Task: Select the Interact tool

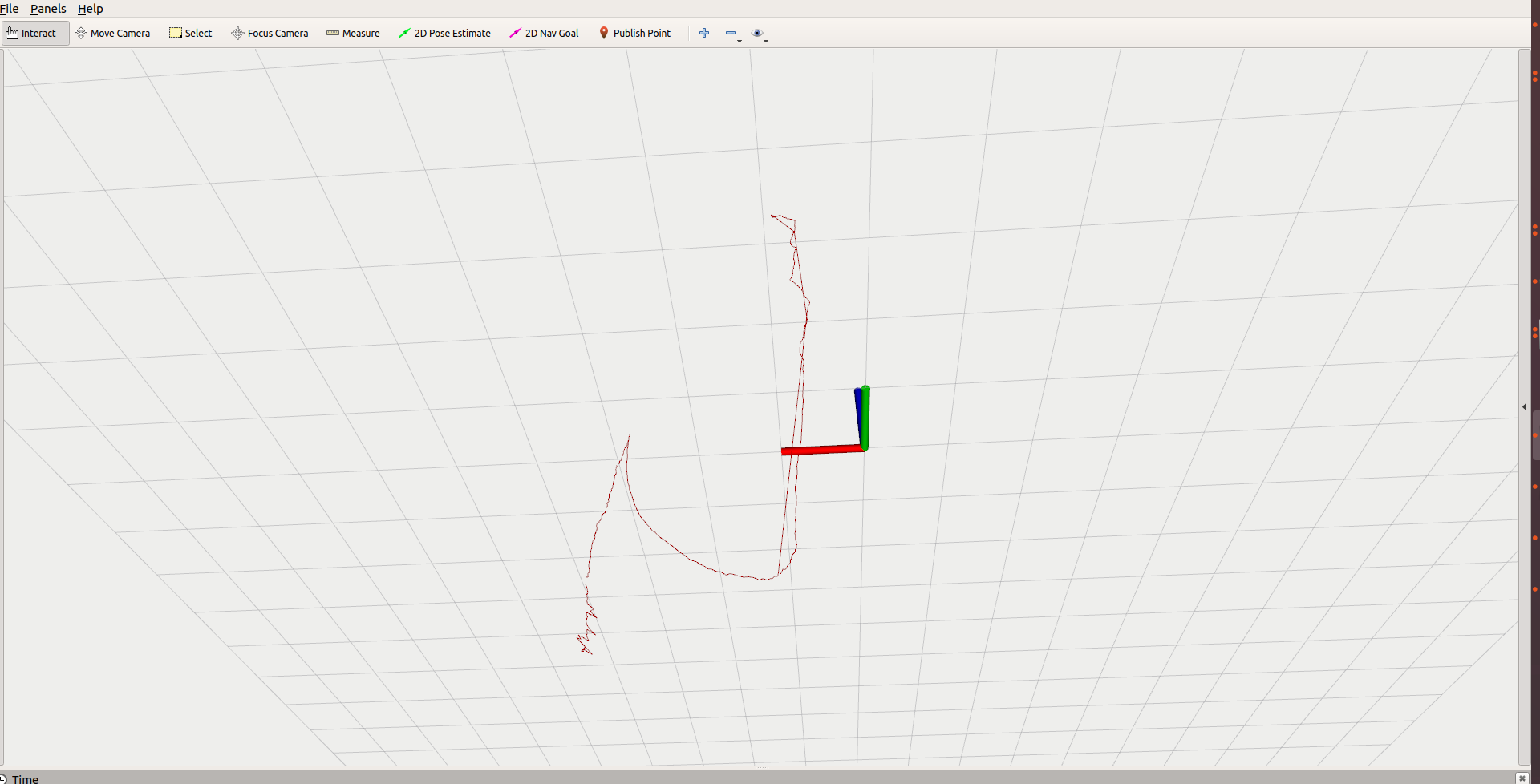Action: tap(34, 33)
